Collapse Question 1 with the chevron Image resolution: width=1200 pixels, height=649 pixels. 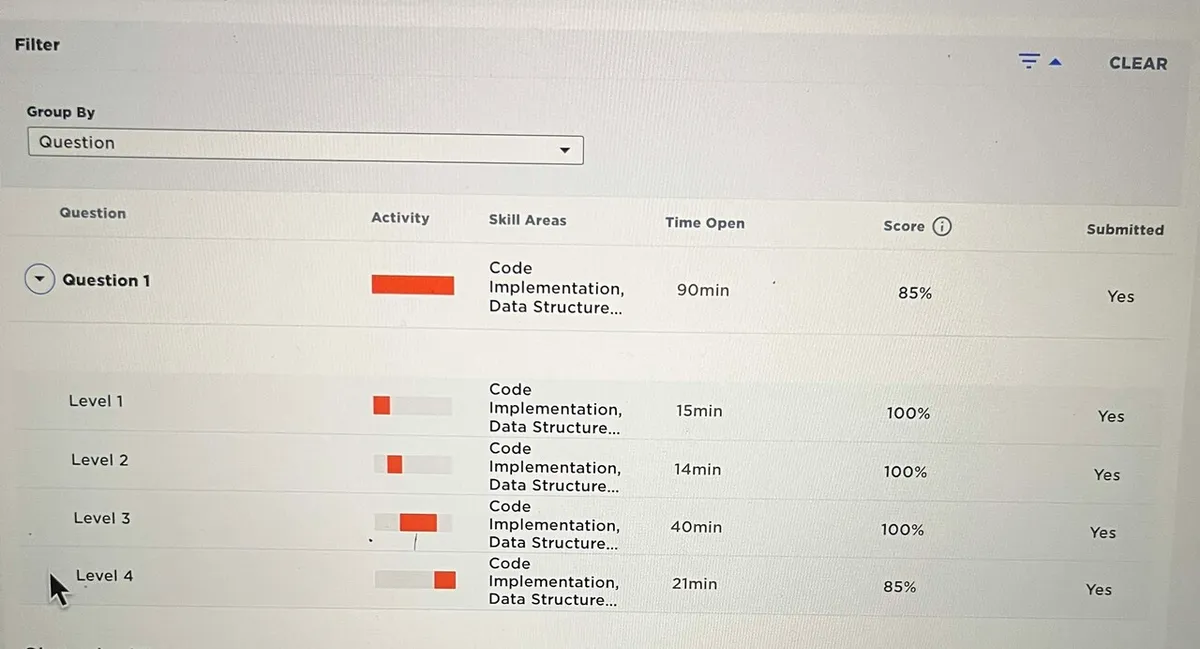pos(39,280)
